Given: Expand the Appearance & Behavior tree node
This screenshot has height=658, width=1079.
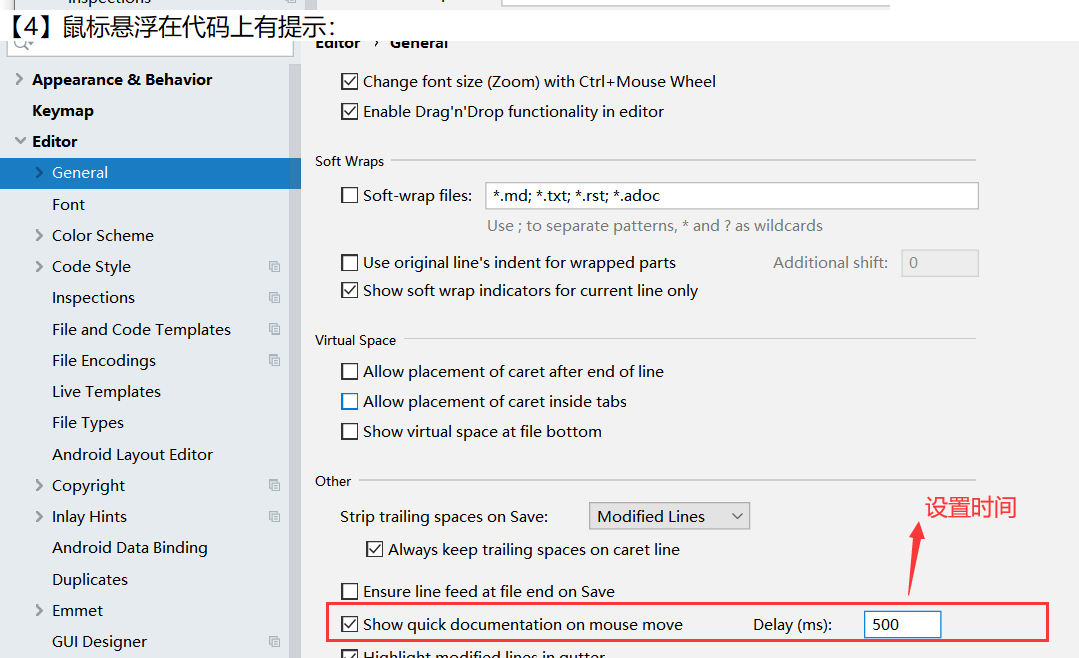Looking at the screenshot, I should tap(20, 80).
